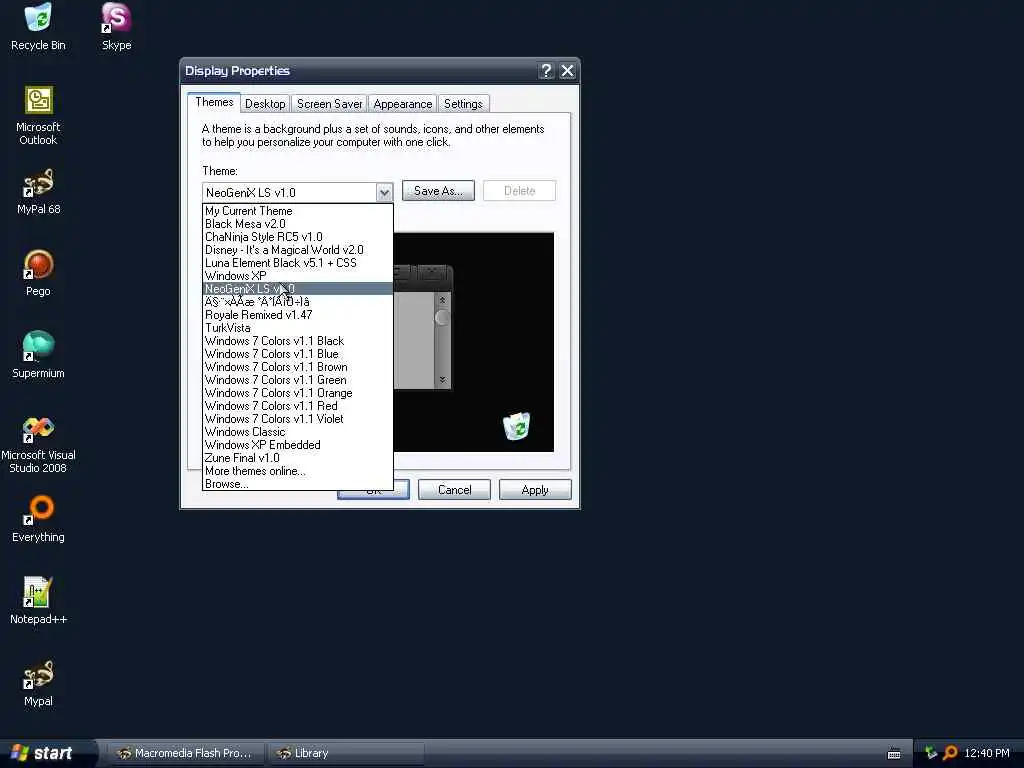Switch to the Themes tab

pyautogui.click(x=214, y=103)
